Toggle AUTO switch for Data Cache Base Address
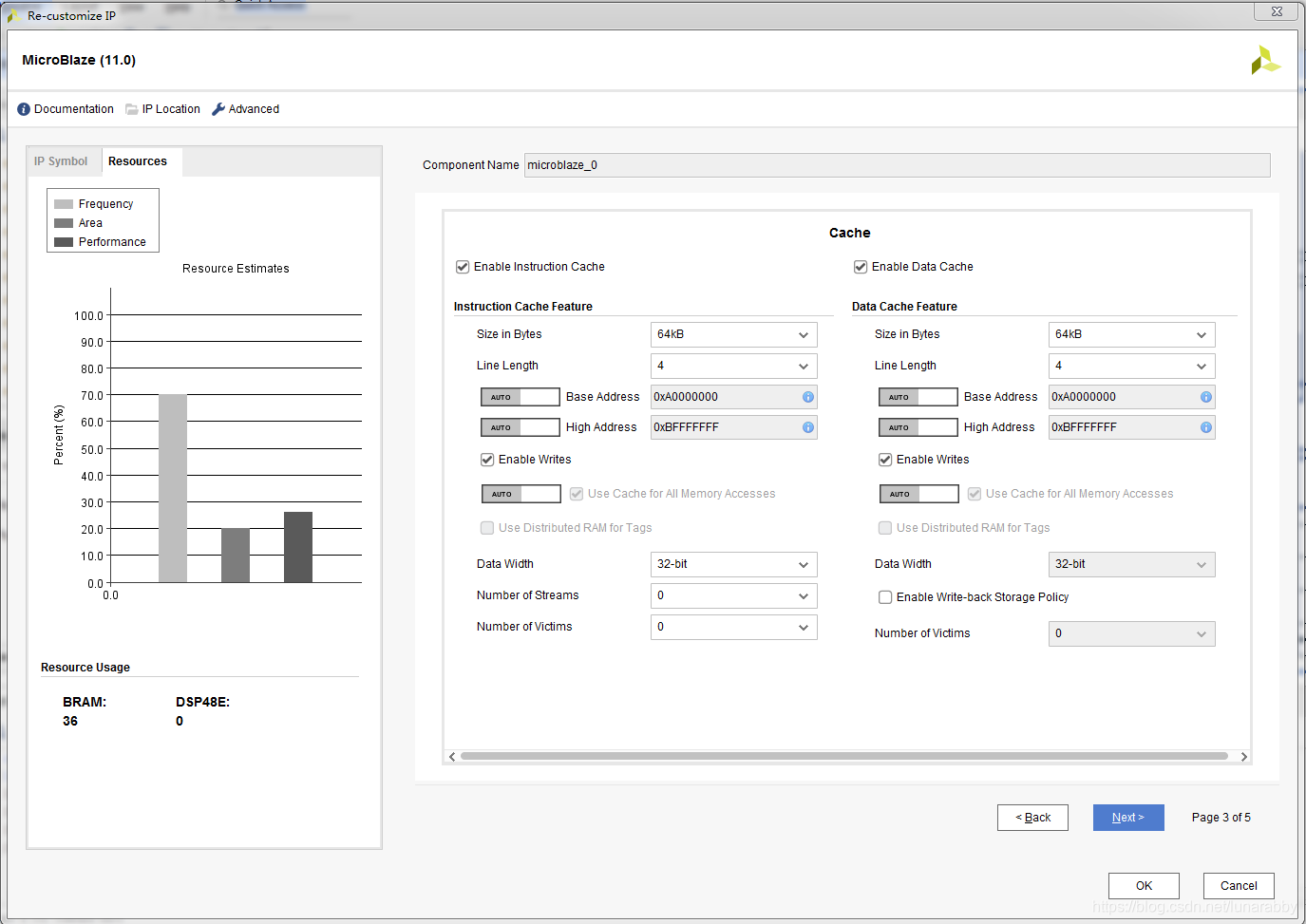This screenshot has height=924, width=1306. tap(918, 397)
